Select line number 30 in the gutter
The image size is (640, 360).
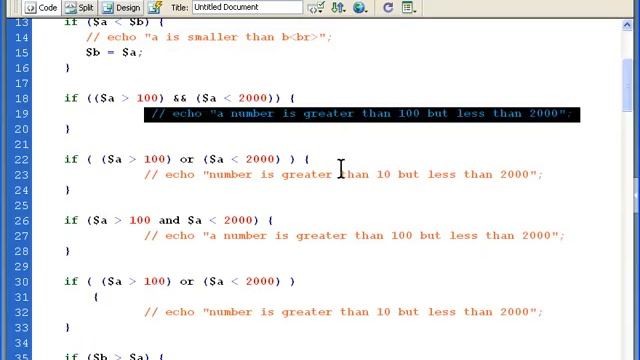(21, 282)
